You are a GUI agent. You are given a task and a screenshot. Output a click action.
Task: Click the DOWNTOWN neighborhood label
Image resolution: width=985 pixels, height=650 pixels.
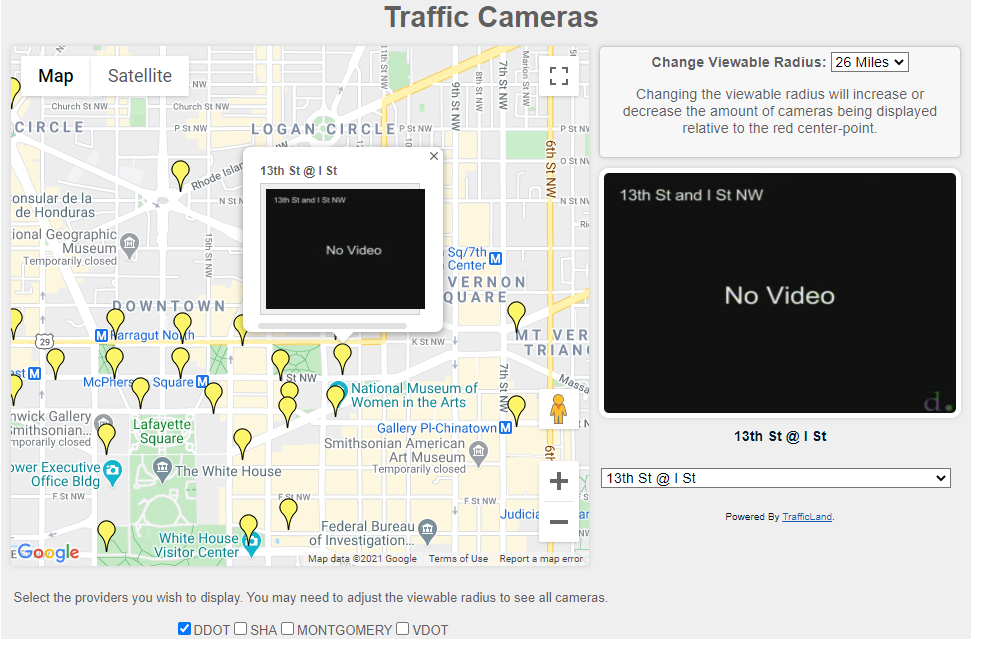pyautogui.click(x=168, y=306)
